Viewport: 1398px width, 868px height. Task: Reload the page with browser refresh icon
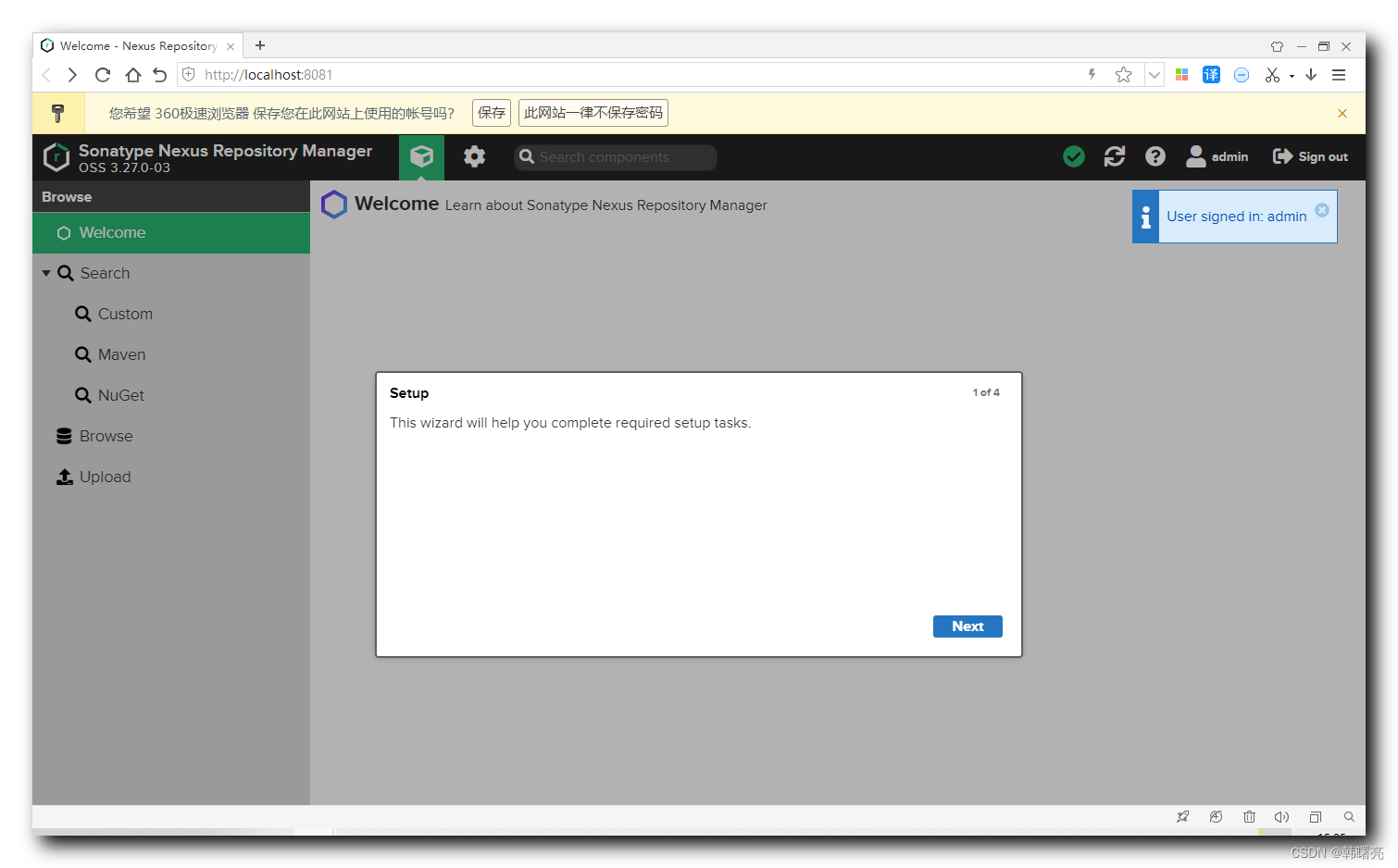[103, 75]
